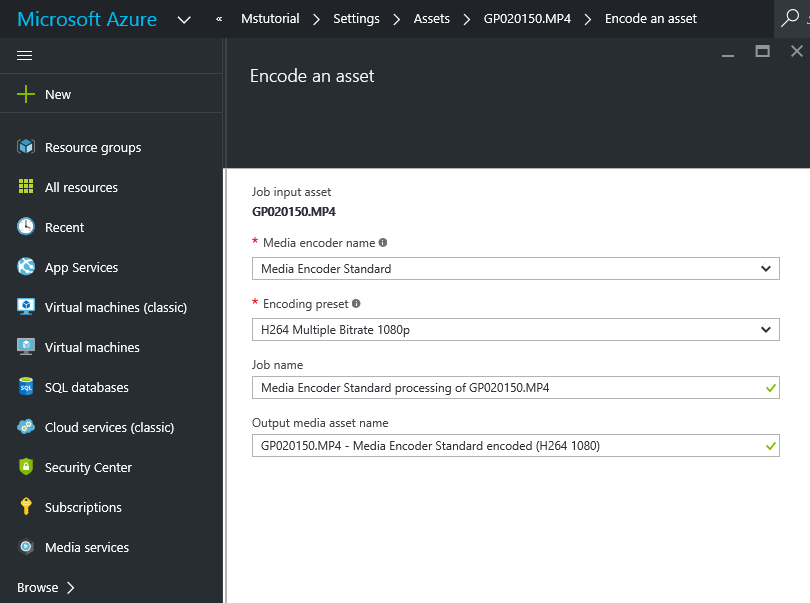Viewport: 810px width, 603px height.
Task: Click the Media encoder name label
Action: [x=319, y=243]
